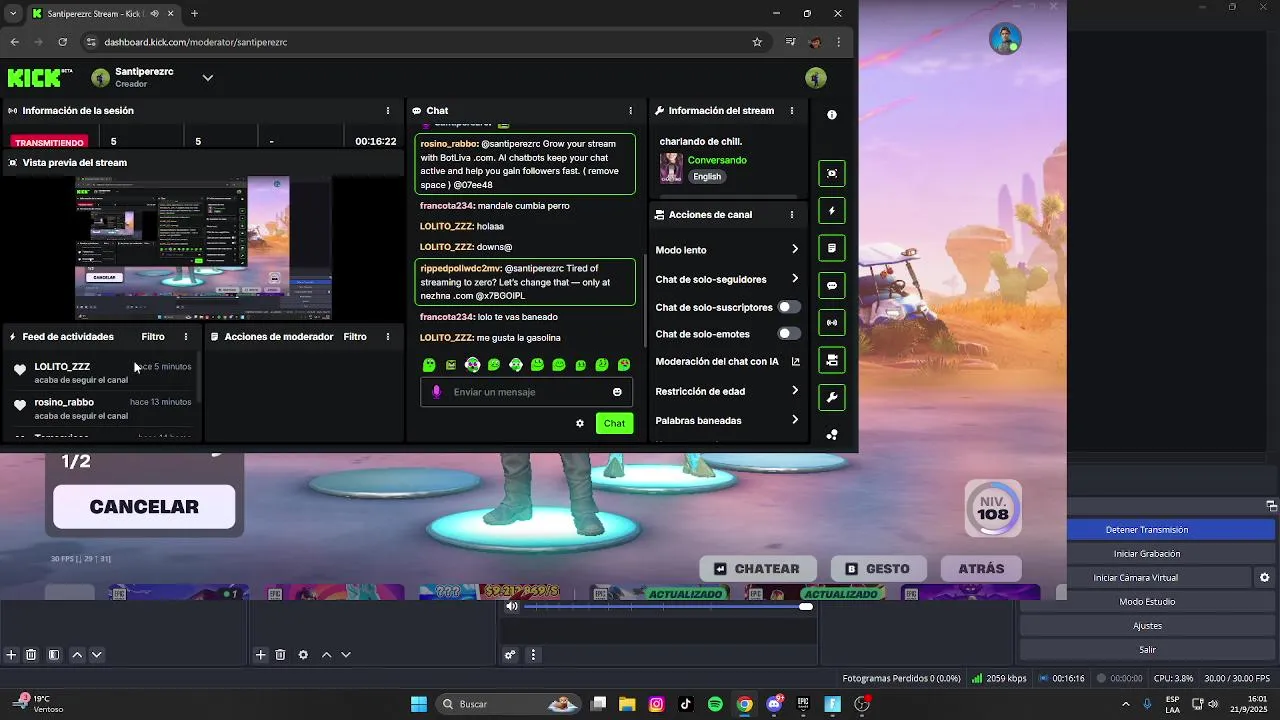Move source down in OBS sources toolbar
This screenshot has height=720, width=1280.
coord(346,655)
